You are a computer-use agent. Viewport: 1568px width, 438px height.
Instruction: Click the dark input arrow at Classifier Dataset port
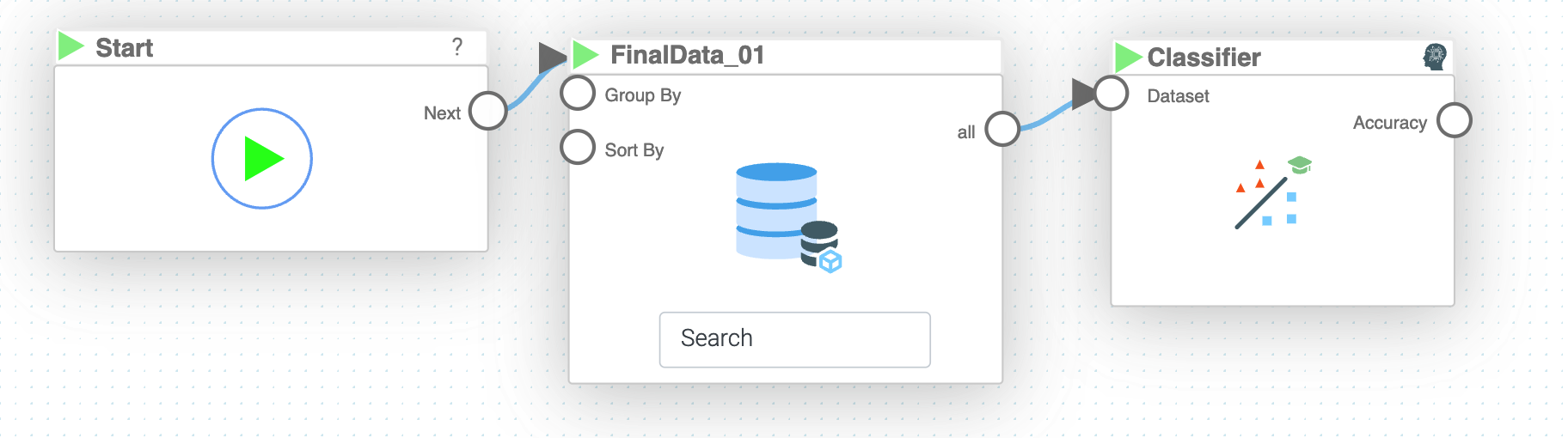pyautogui.click(x=1083, y=94)
